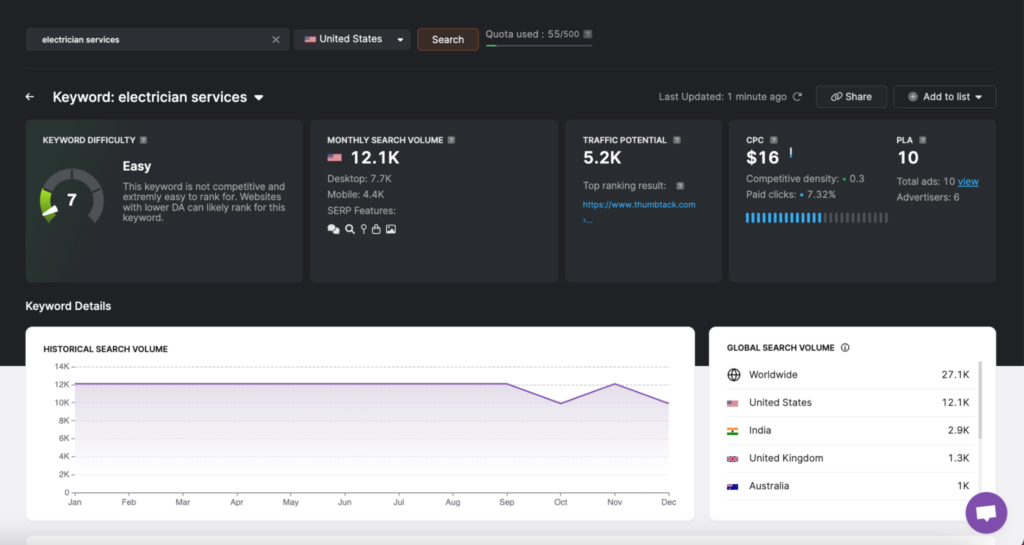Click the image pack SERP feature icon
Screen dimensions: 1024x545
click(391, 229)
